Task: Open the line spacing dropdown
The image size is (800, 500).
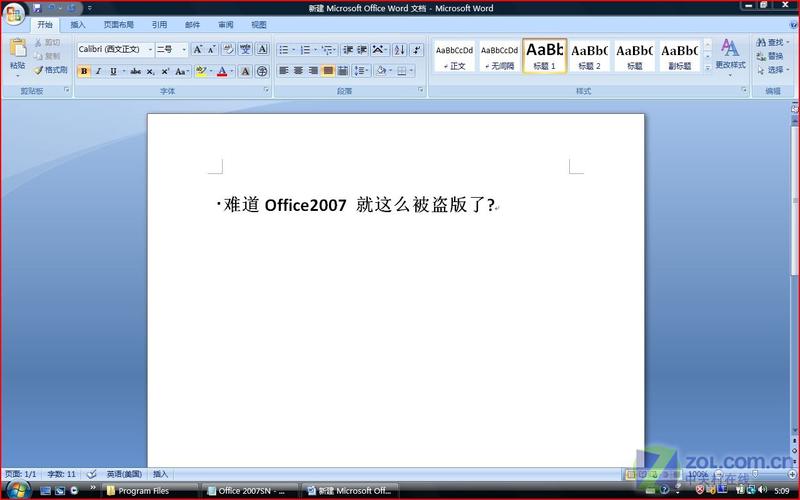Action: coord(361,70)
